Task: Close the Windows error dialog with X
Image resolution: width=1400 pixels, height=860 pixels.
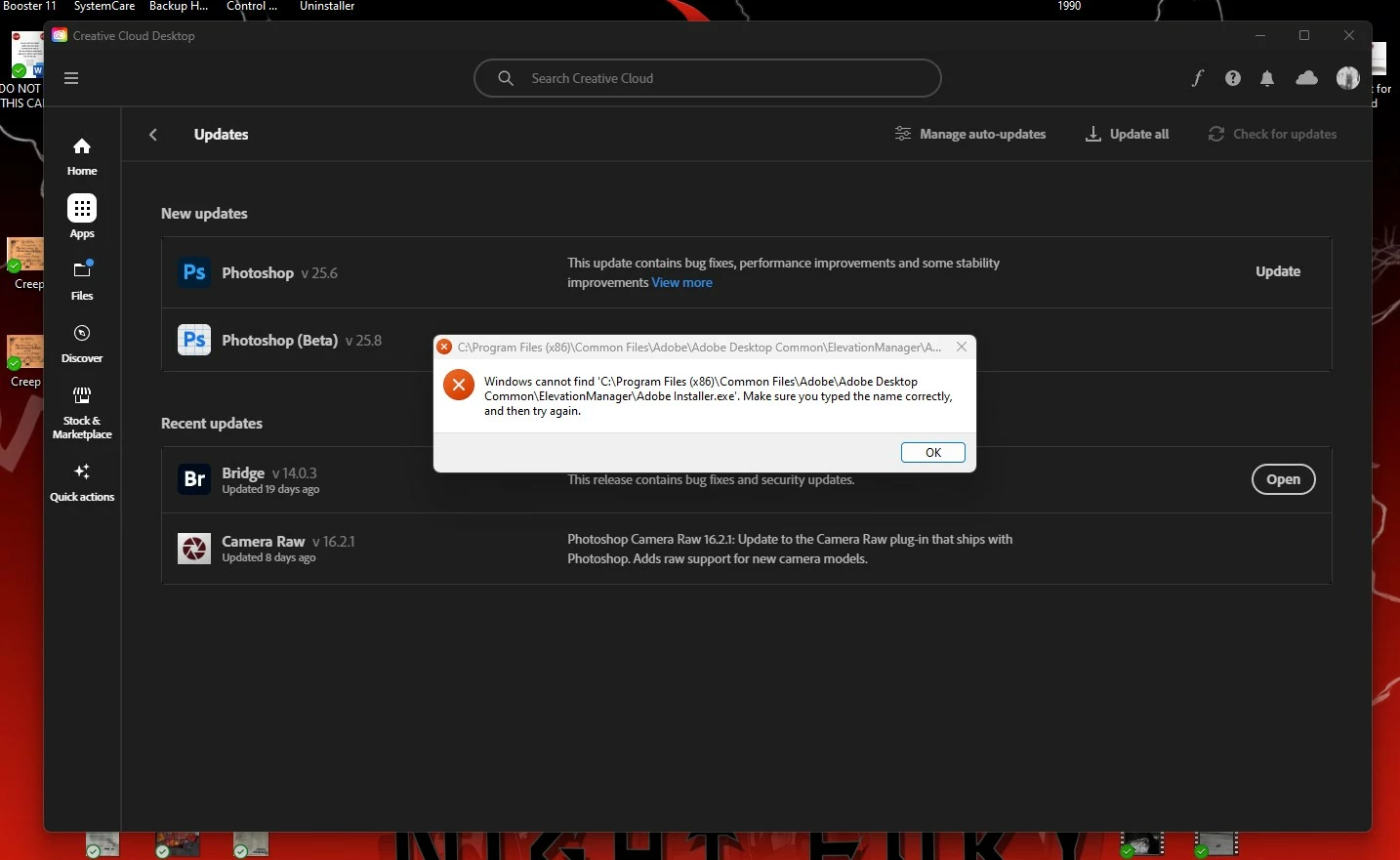Action: (x=962, y=347)
